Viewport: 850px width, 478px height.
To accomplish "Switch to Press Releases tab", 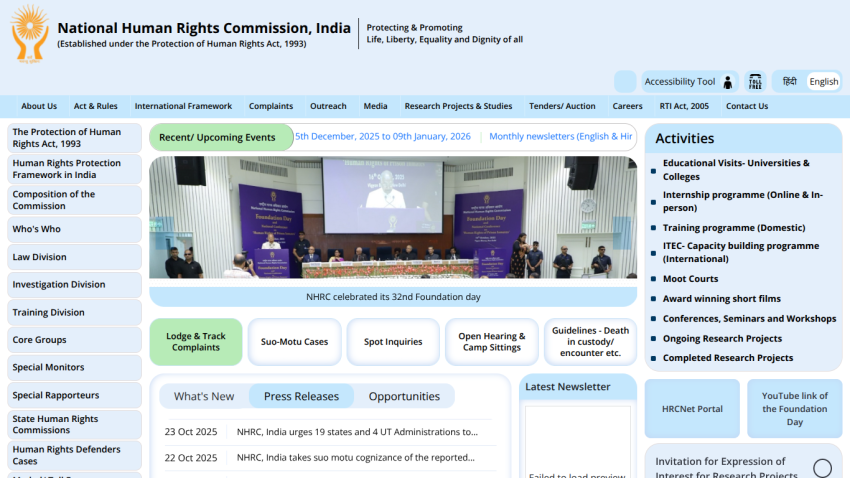I will click(x=301, y=396).
